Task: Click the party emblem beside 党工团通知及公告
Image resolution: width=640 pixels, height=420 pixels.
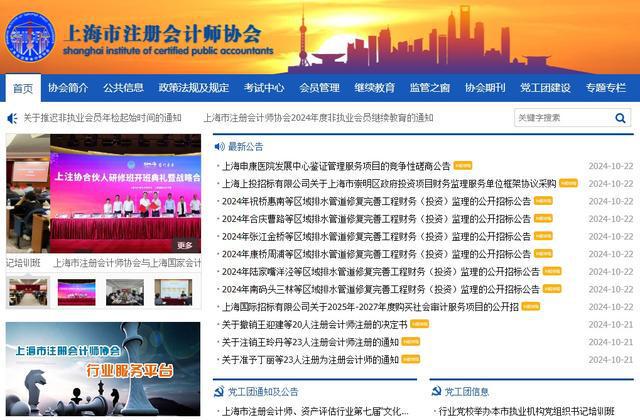Action: [219, 392]
